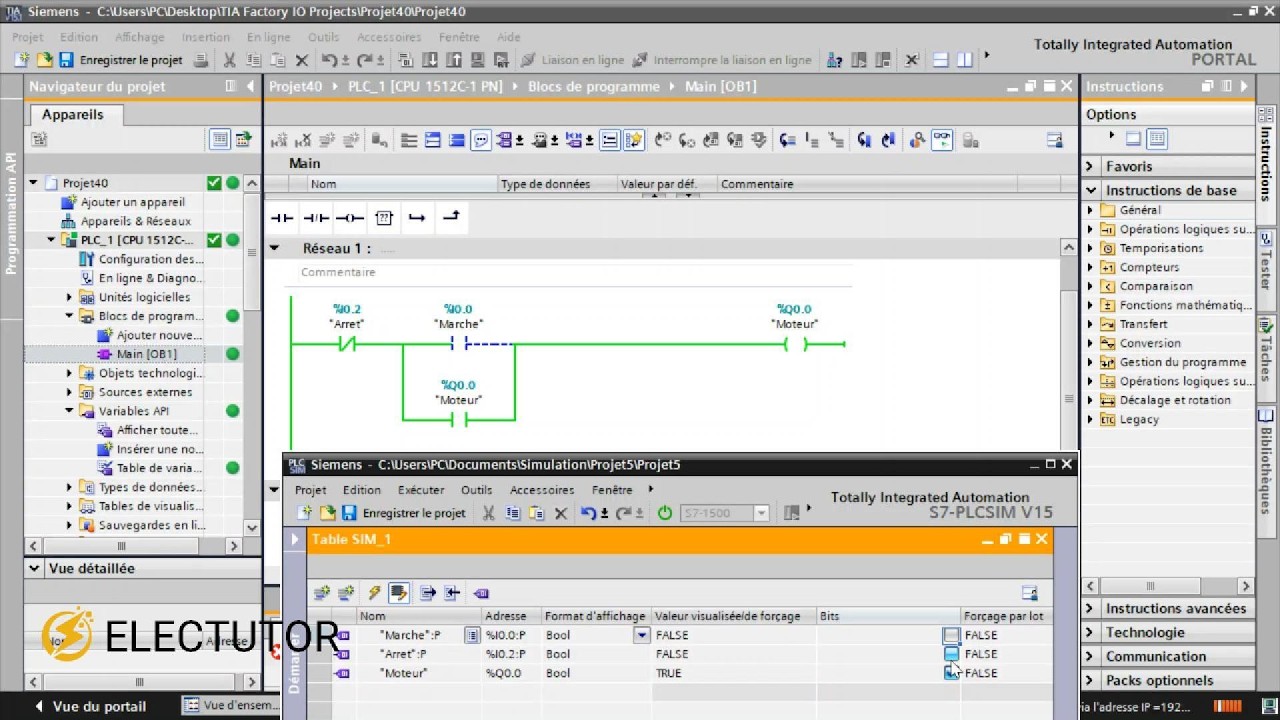Image resolution: width=1280 pixels, height=720 pixels.
Task: Select Appareils tab in project navigator
Action: coord(72,114)
